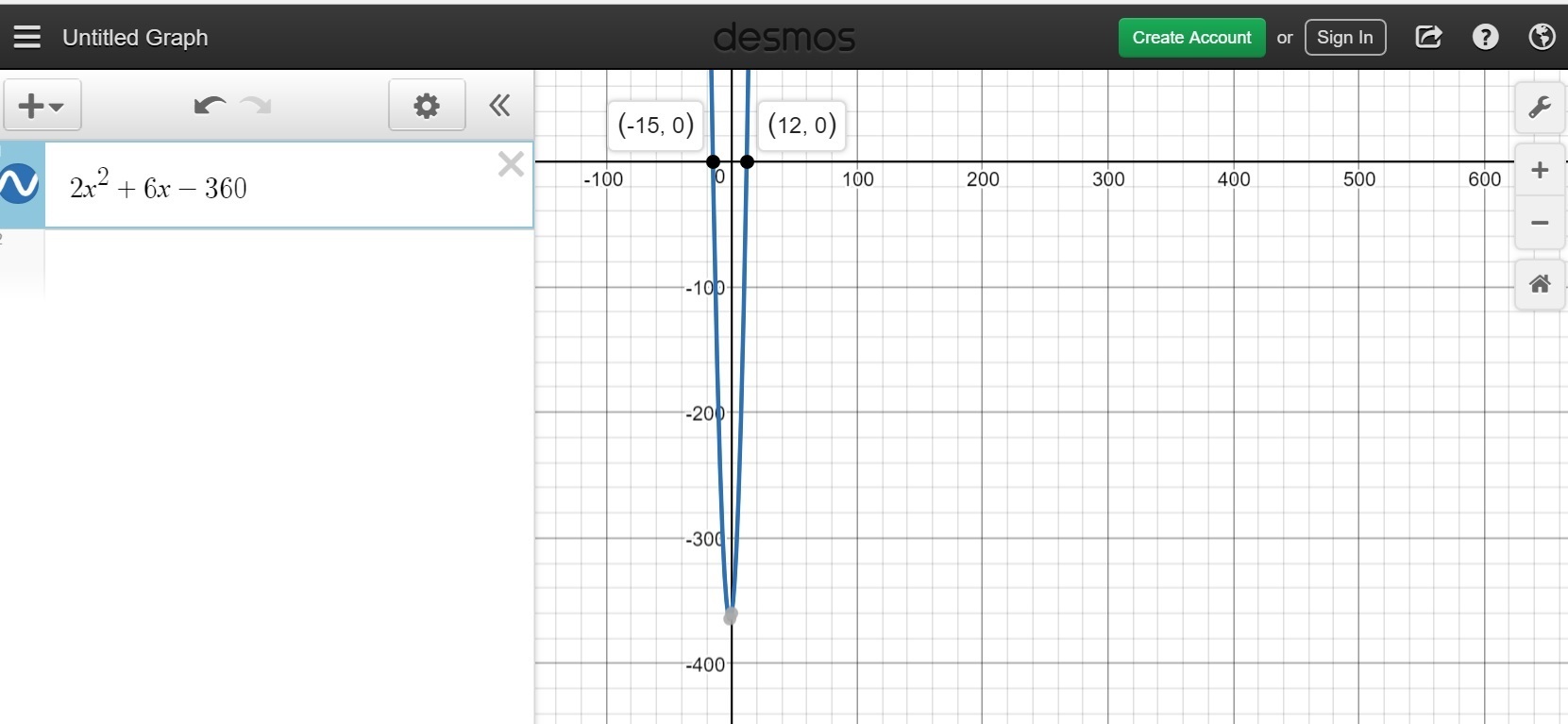Click the 300 x-axis label
Image resolution: width=1568 pixels, height=724 pixels.
[x=1108, y=179]
